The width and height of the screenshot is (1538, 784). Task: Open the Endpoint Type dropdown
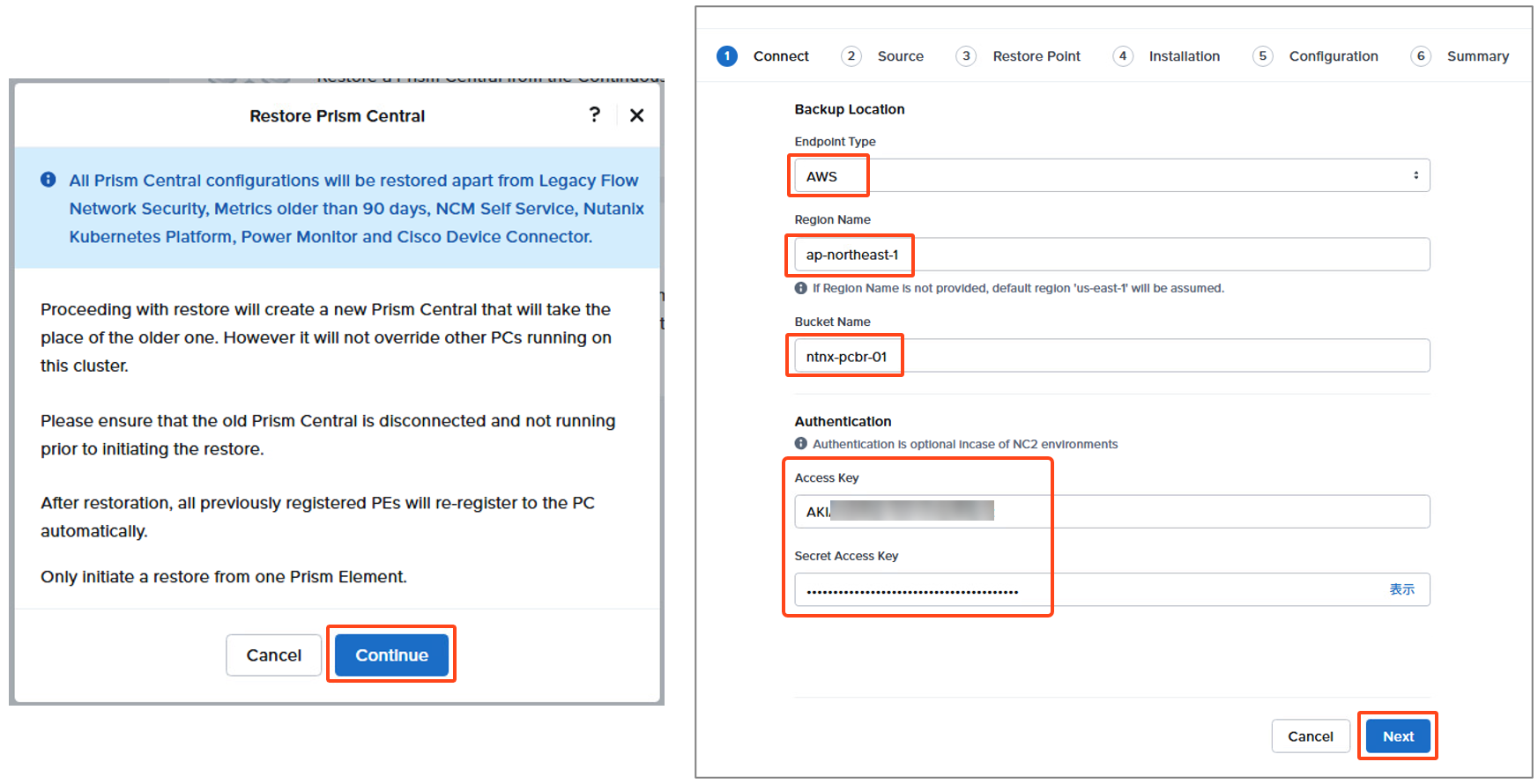coord(1111,175)
